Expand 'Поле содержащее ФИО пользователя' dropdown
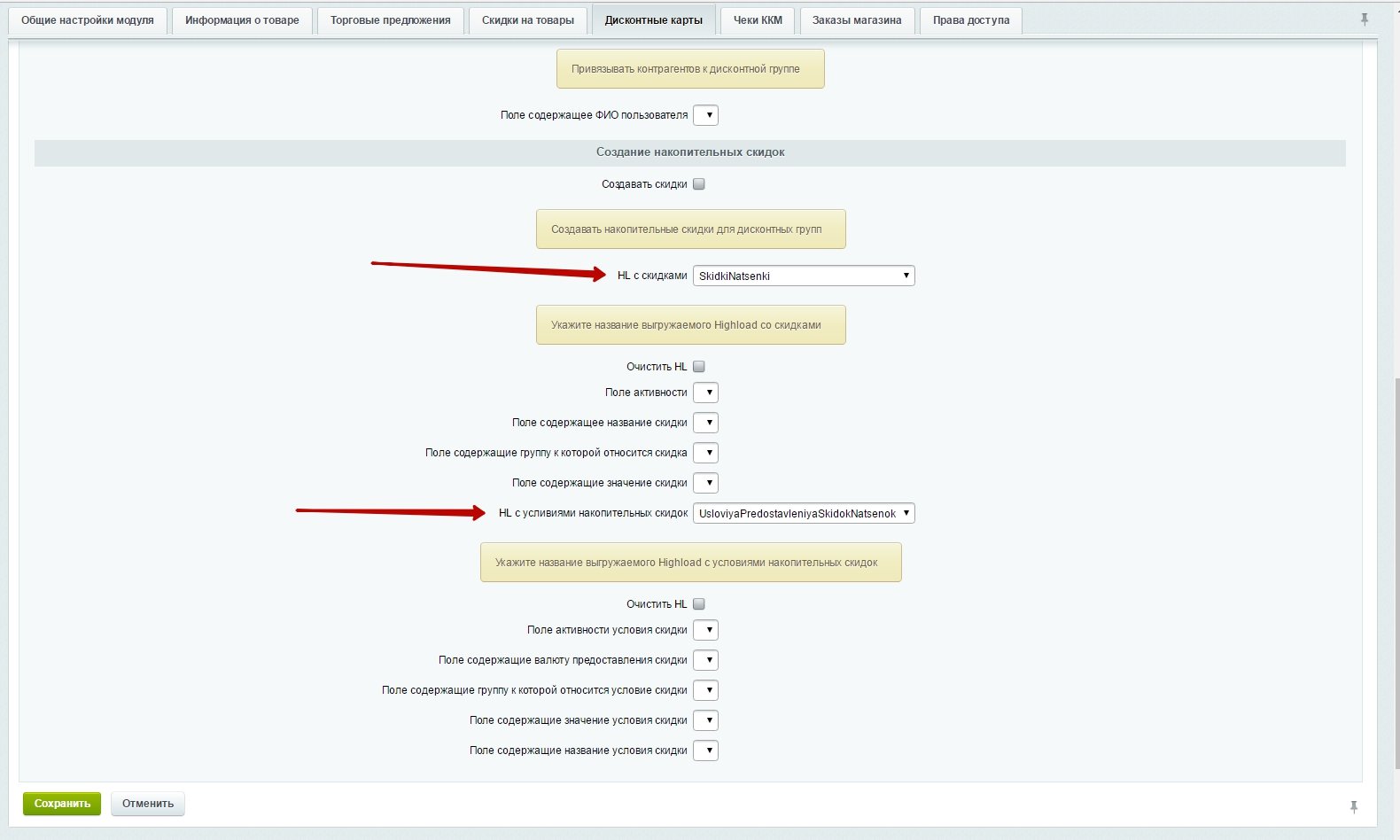The image size is (1400, 840). pos(705,115)
